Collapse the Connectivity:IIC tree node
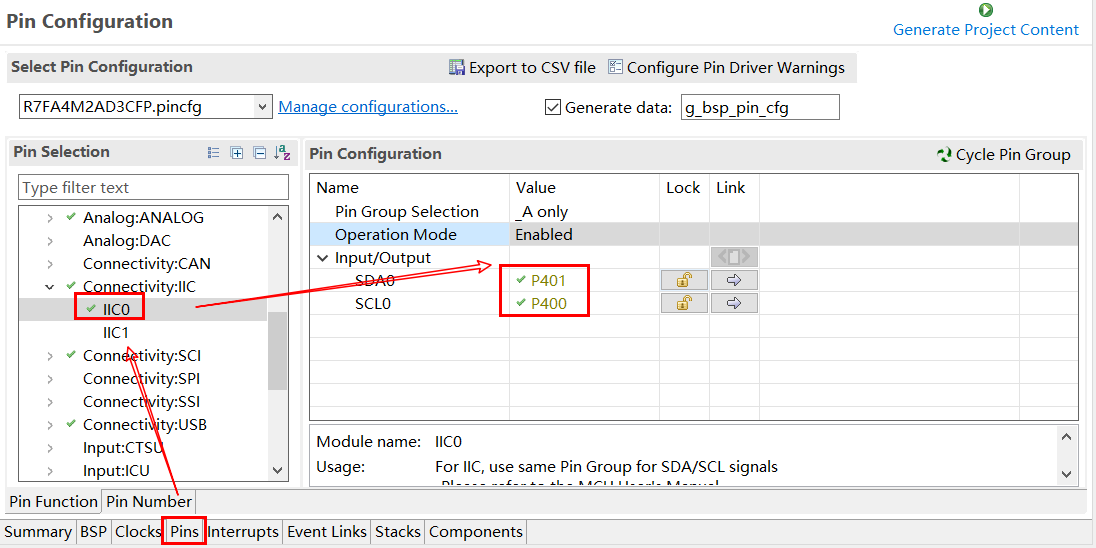 coord(50,286)
